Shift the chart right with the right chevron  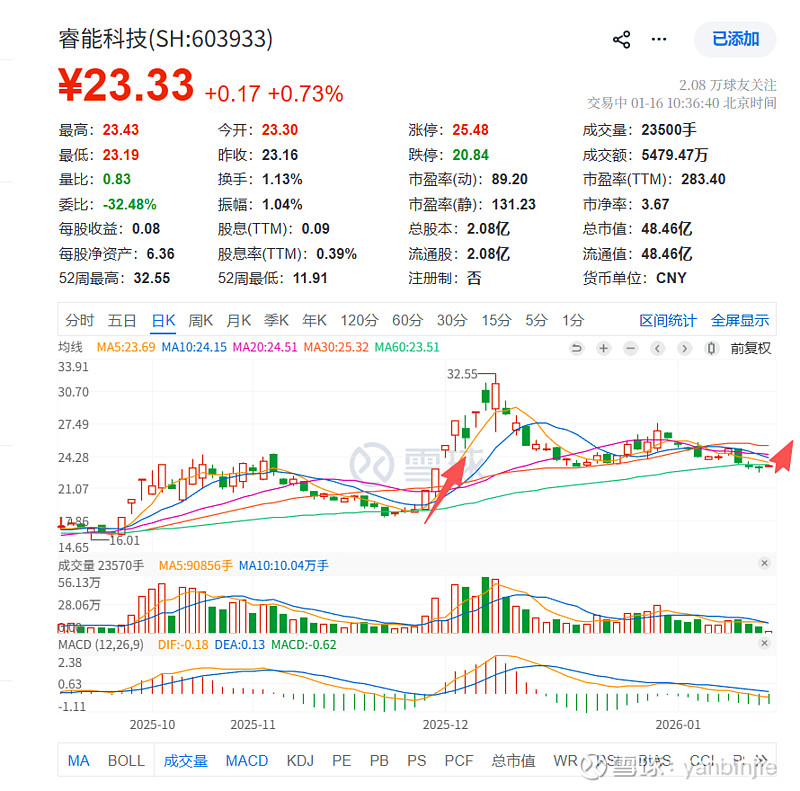[684, 349]
